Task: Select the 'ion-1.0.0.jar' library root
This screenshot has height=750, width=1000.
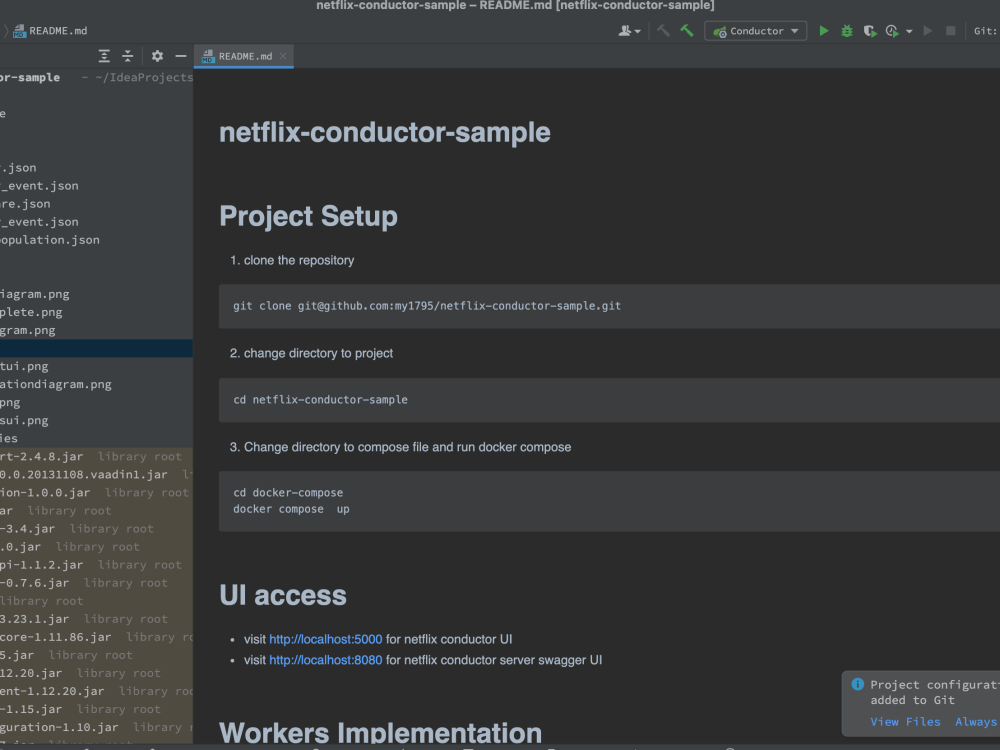Action: (96, 493)
